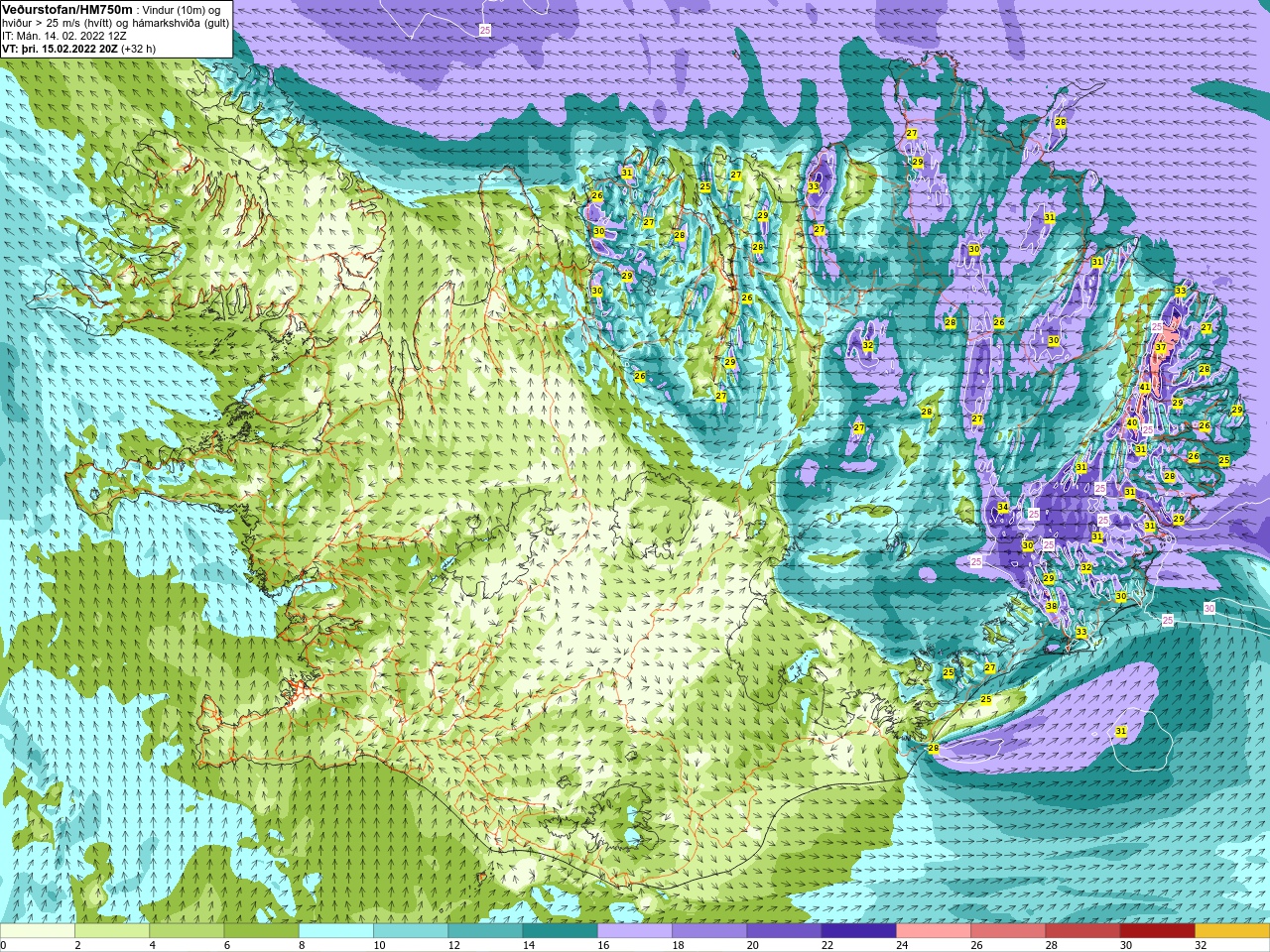Click the 30–32 m/s dark red legend swatch
The height and width of the screenshot is (952, 1270).
coord(1157,931)
